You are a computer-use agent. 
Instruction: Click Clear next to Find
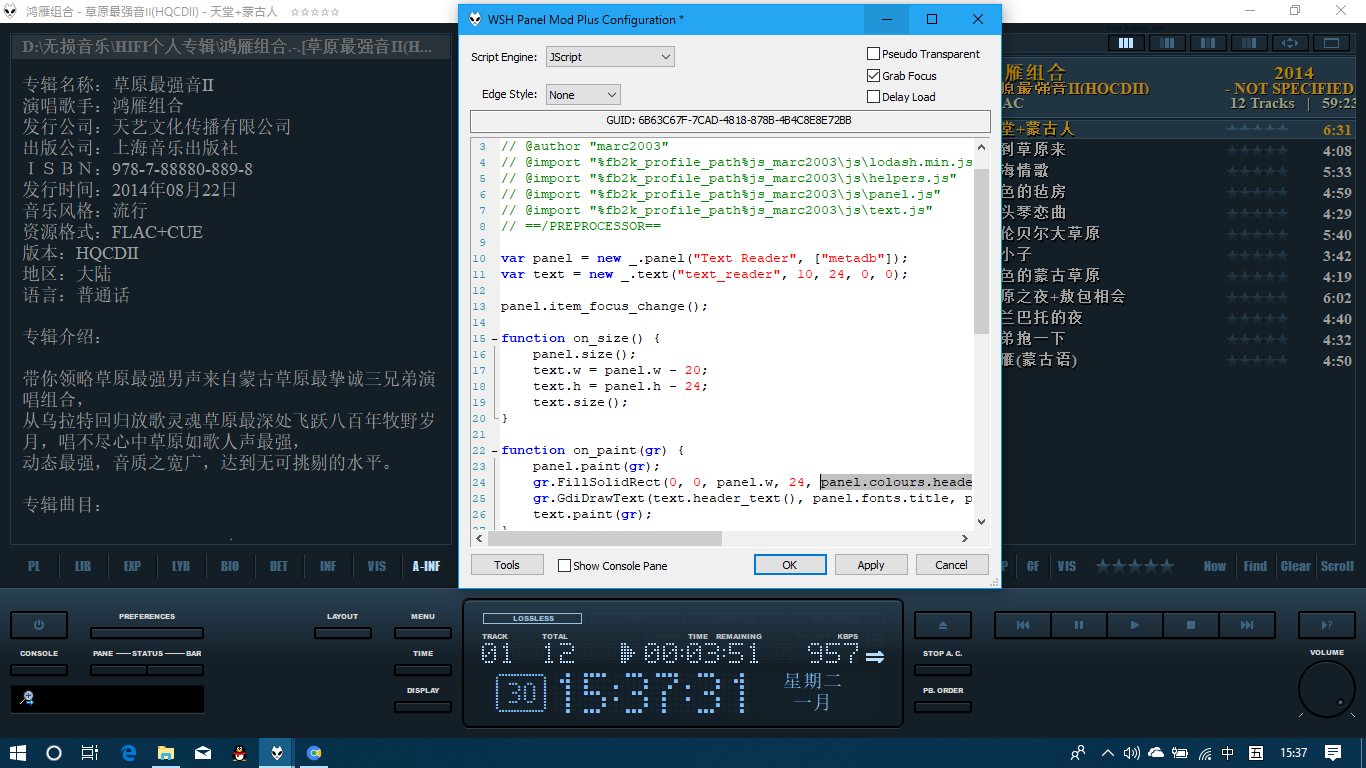[1296, 566]
